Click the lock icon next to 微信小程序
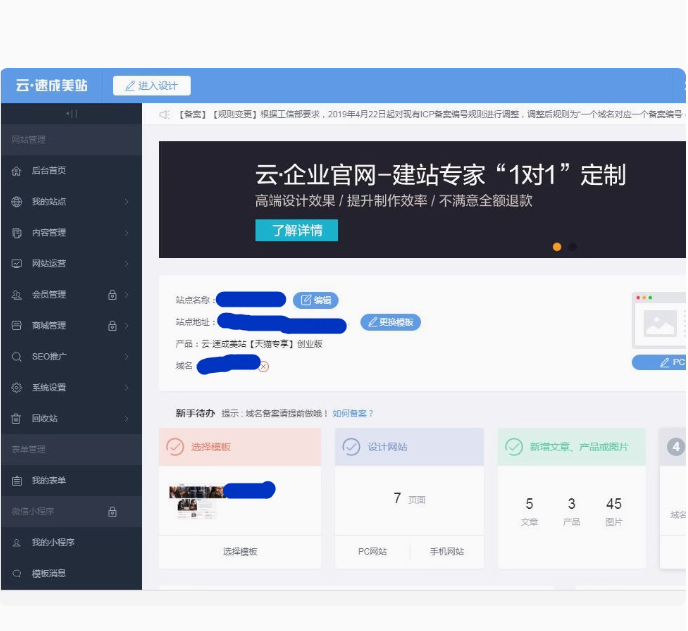Screen dimensions: 688x631 tap(112, 512)
